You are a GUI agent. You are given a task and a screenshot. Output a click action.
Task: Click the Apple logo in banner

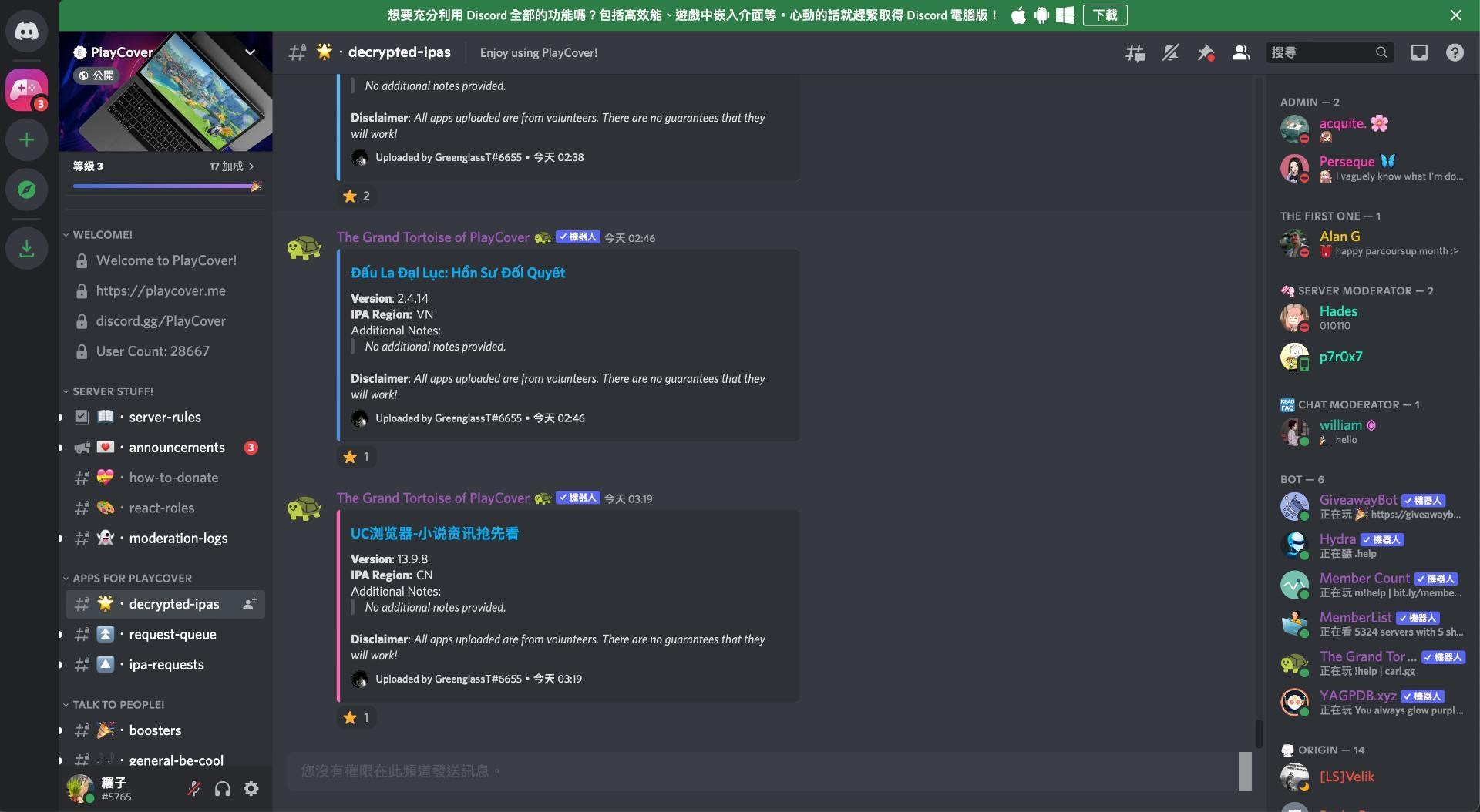(1018, 15)
